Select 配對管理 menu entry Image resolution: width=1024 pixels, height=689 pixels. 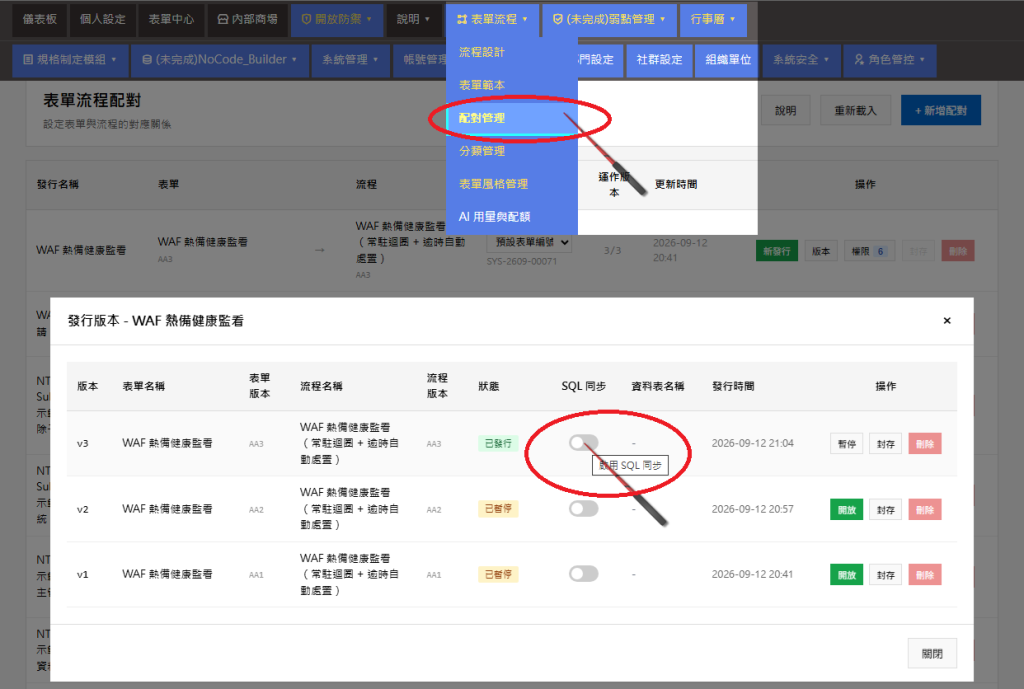[511, 118]
